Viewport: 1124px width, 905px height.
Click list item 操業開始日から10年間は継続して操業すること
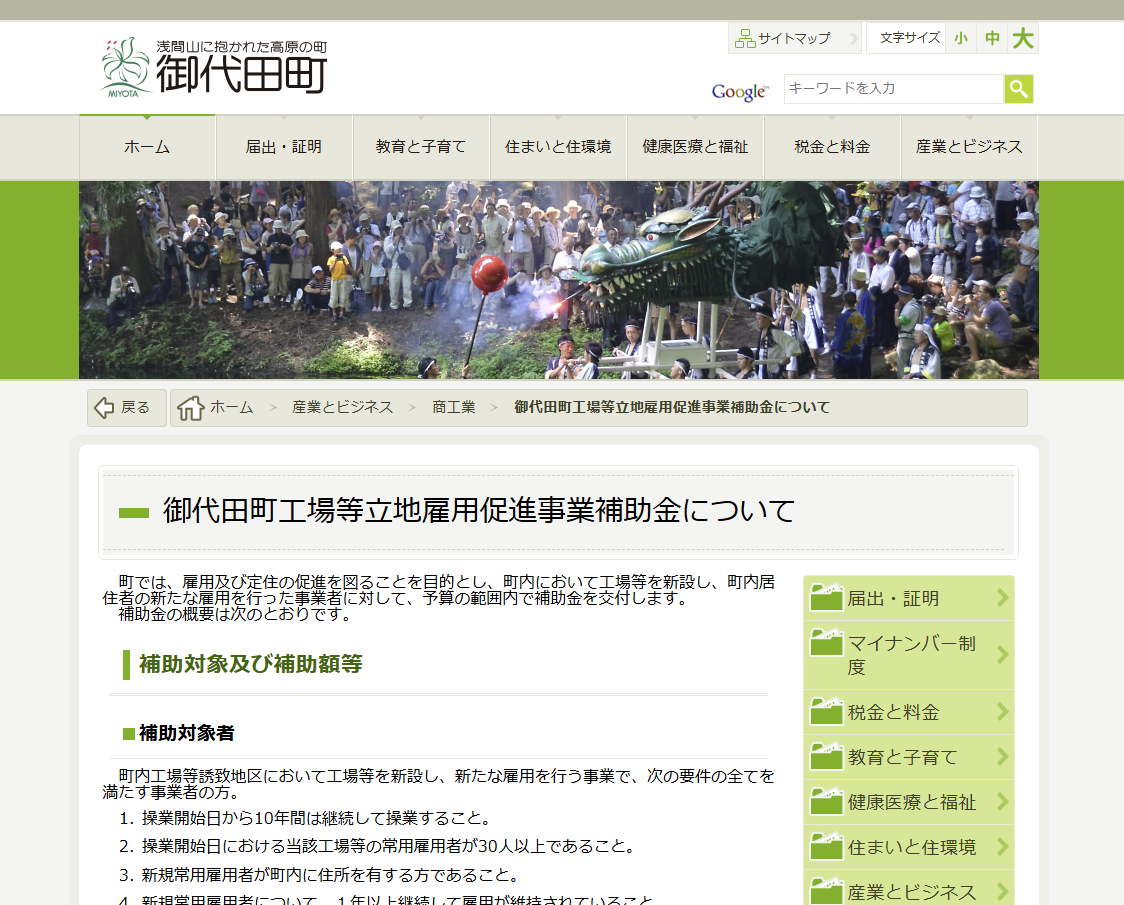(316, 818)
